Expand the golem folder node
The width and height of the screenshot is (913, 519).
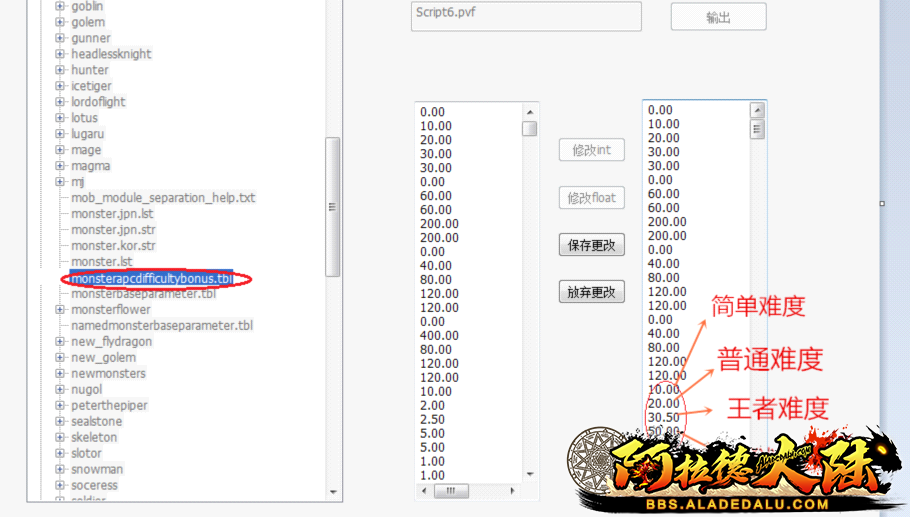pos(60,22)
